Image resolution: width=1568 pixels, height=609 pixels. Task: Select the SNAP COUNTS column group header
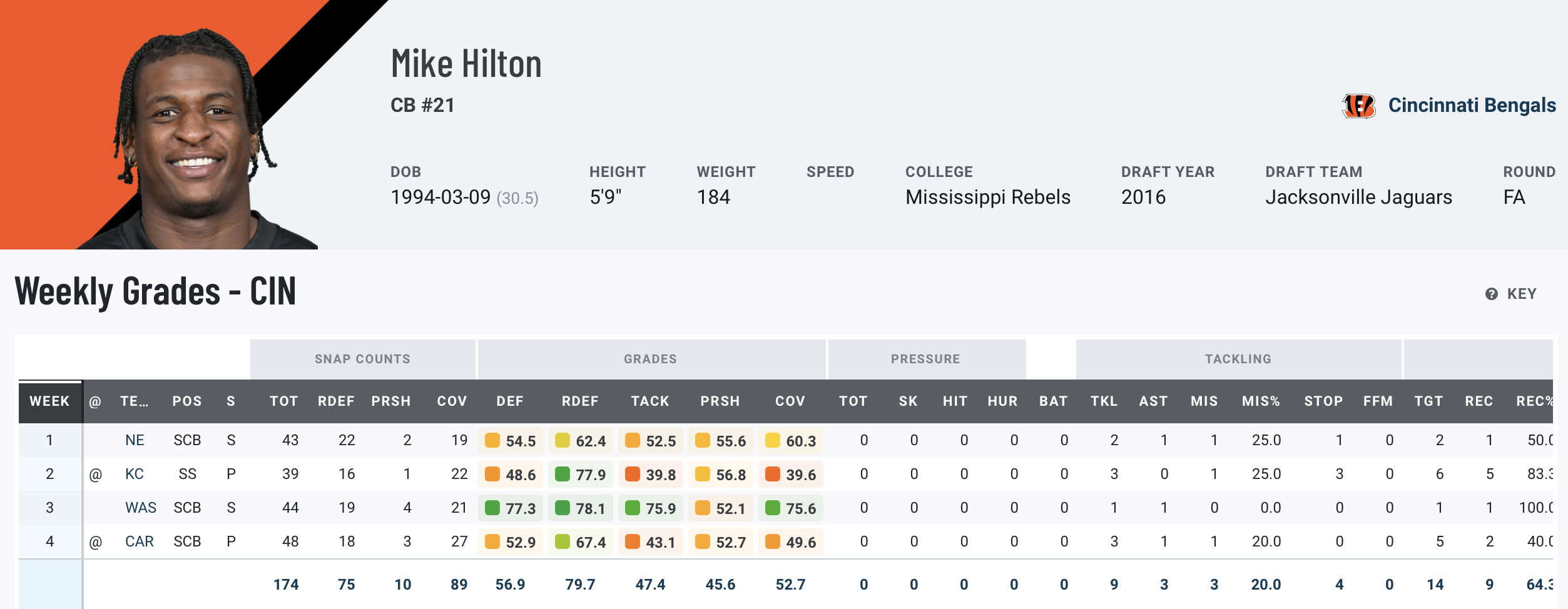tap(362, 359)
